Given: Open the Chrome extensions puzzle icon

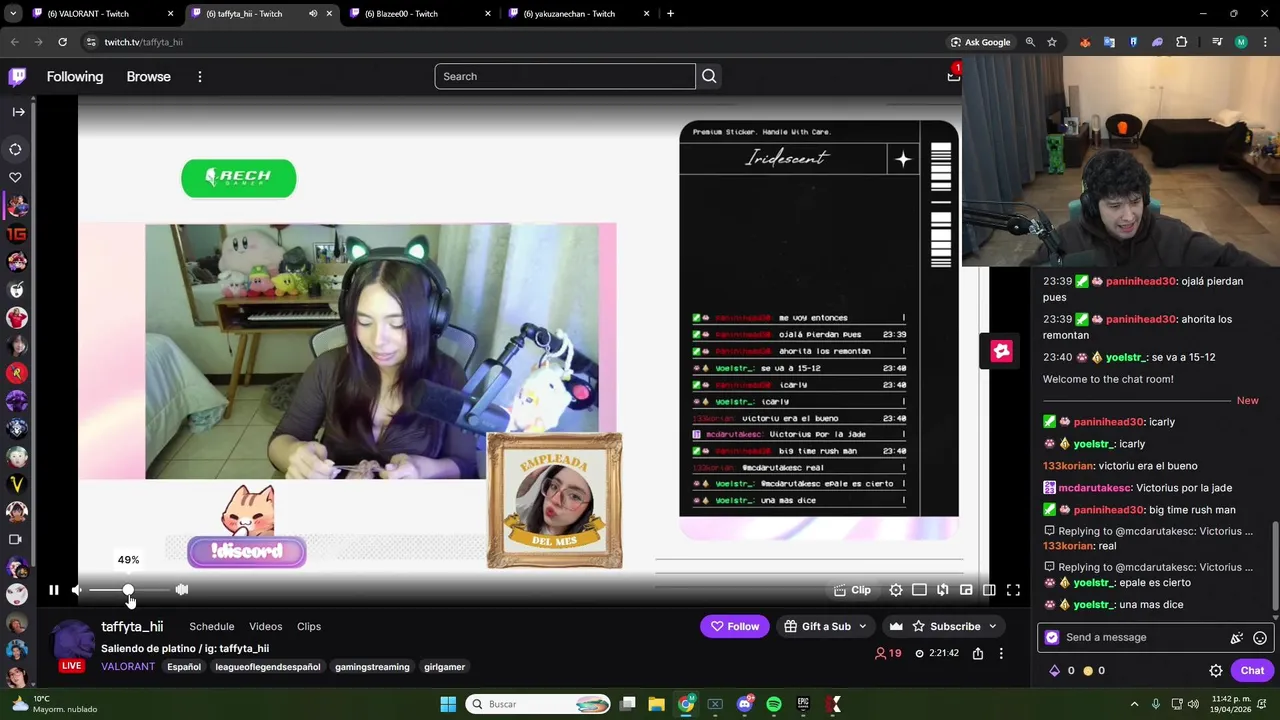Looking at the screenshot, I should (1182, 42).
